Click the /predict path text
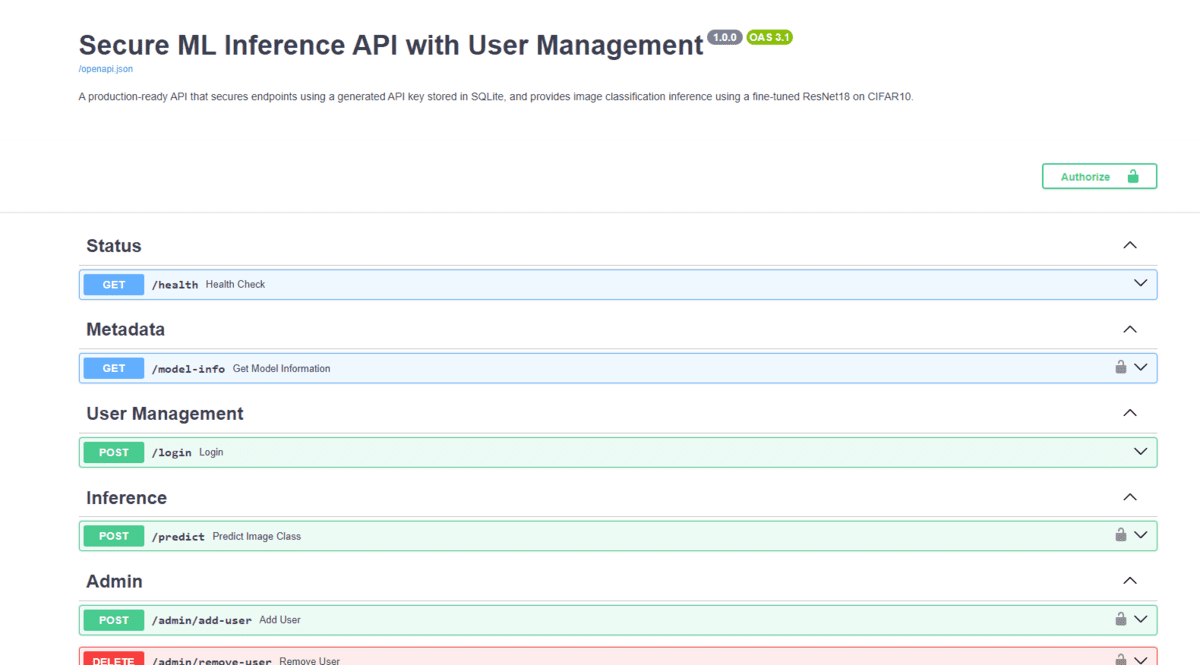Image resolution: width=1200 pixels, height=665 pixels. (178, 537)
